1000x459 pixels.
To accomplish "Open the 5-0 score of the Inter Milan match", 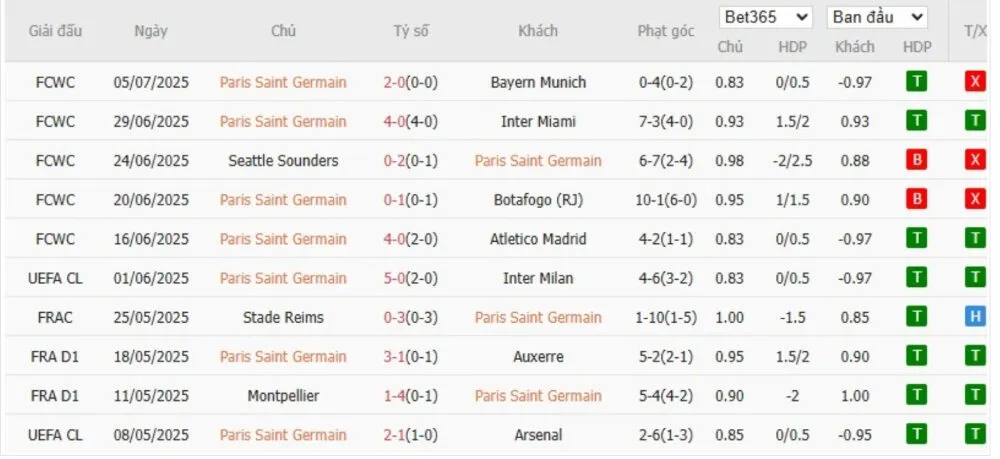I will (394, 278).
